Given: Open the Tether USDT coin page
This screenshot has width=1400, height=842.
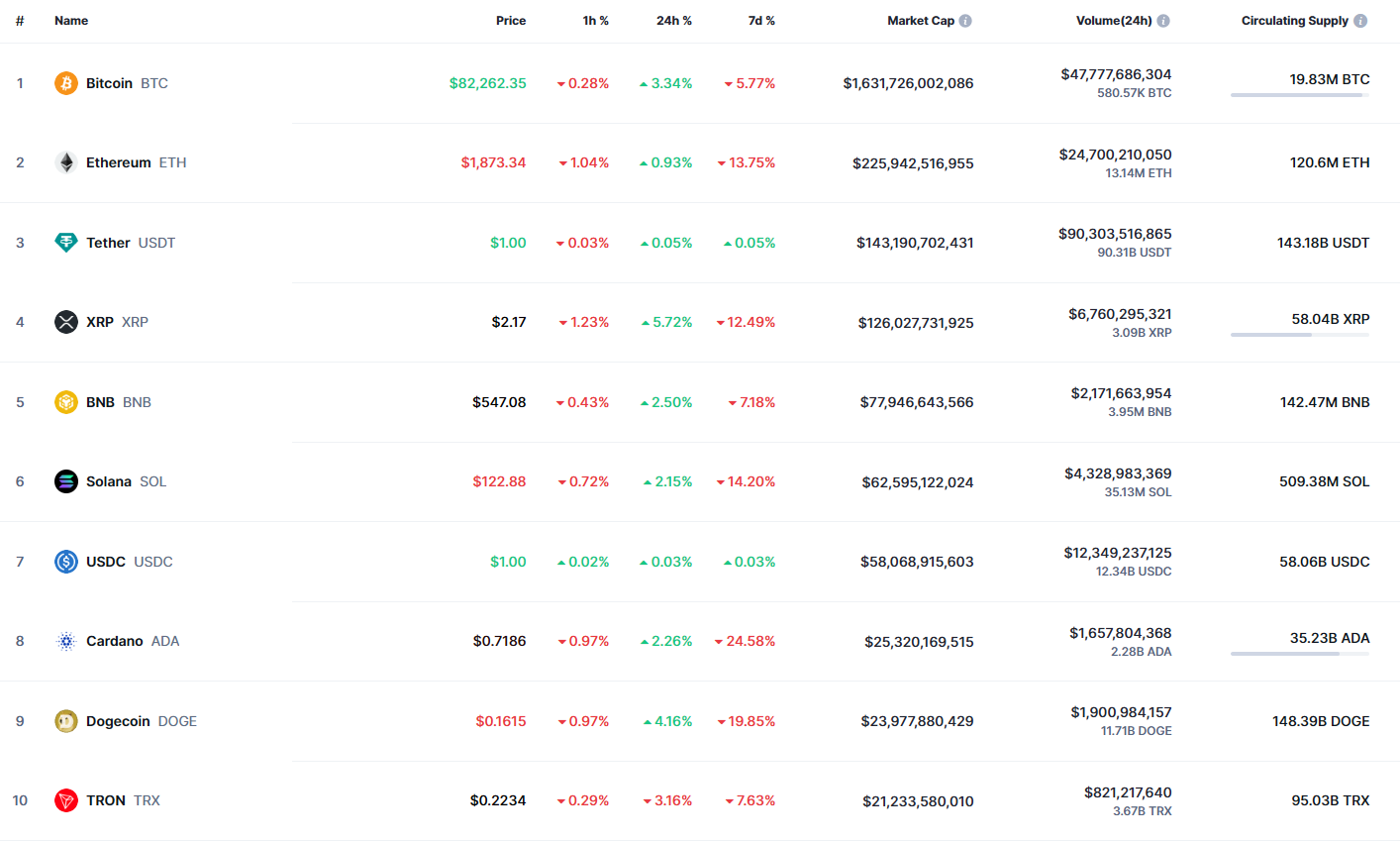Looking at the screenshot, I should (131, 243).
